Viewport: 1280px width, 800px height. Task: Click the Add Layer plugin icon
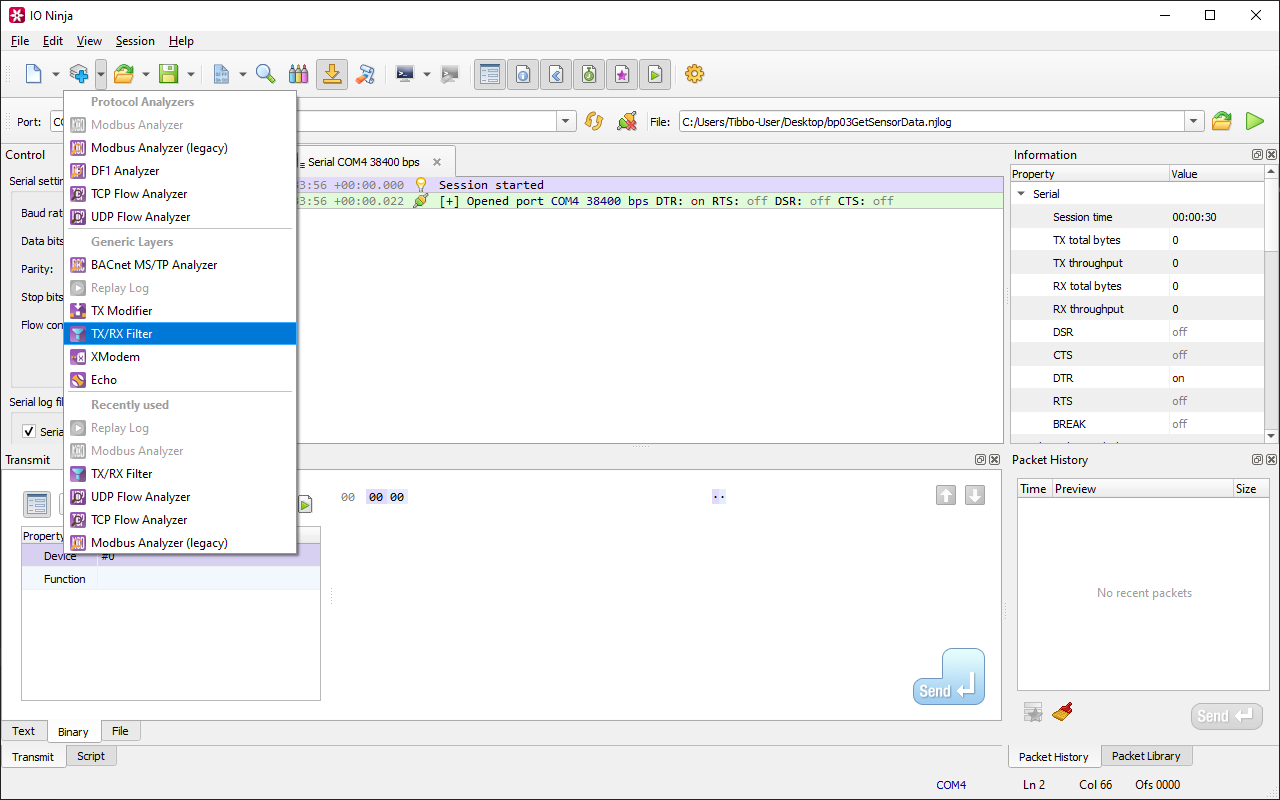coord(79,74)
